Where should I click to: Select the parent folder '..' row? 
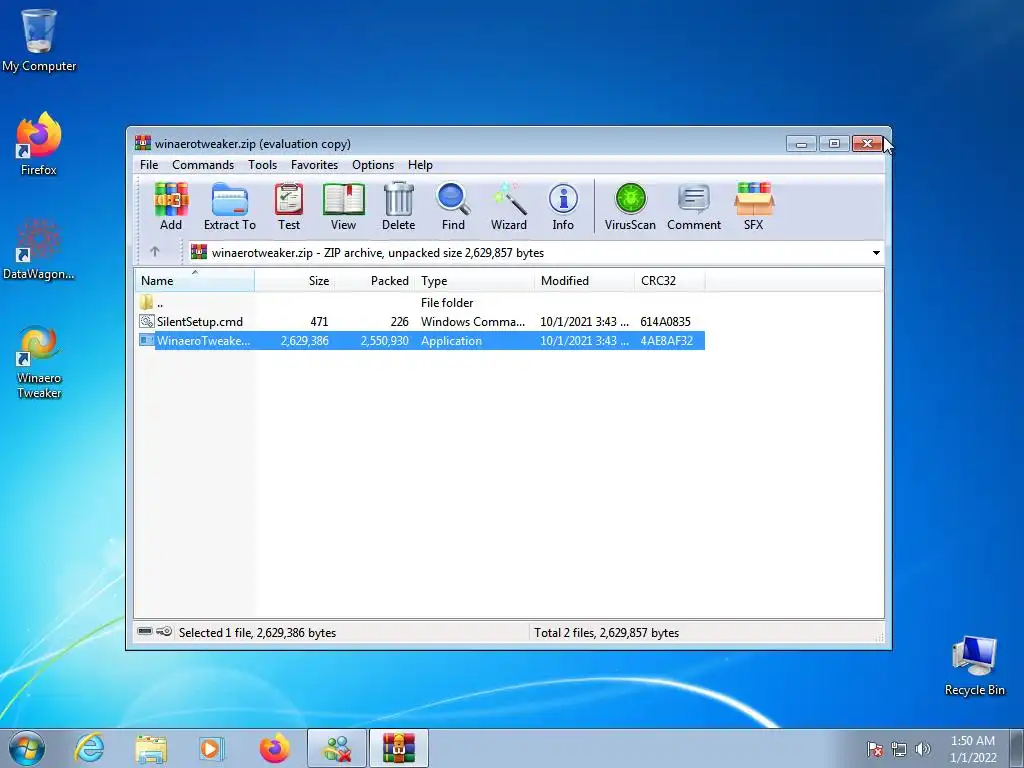(421, 302)
